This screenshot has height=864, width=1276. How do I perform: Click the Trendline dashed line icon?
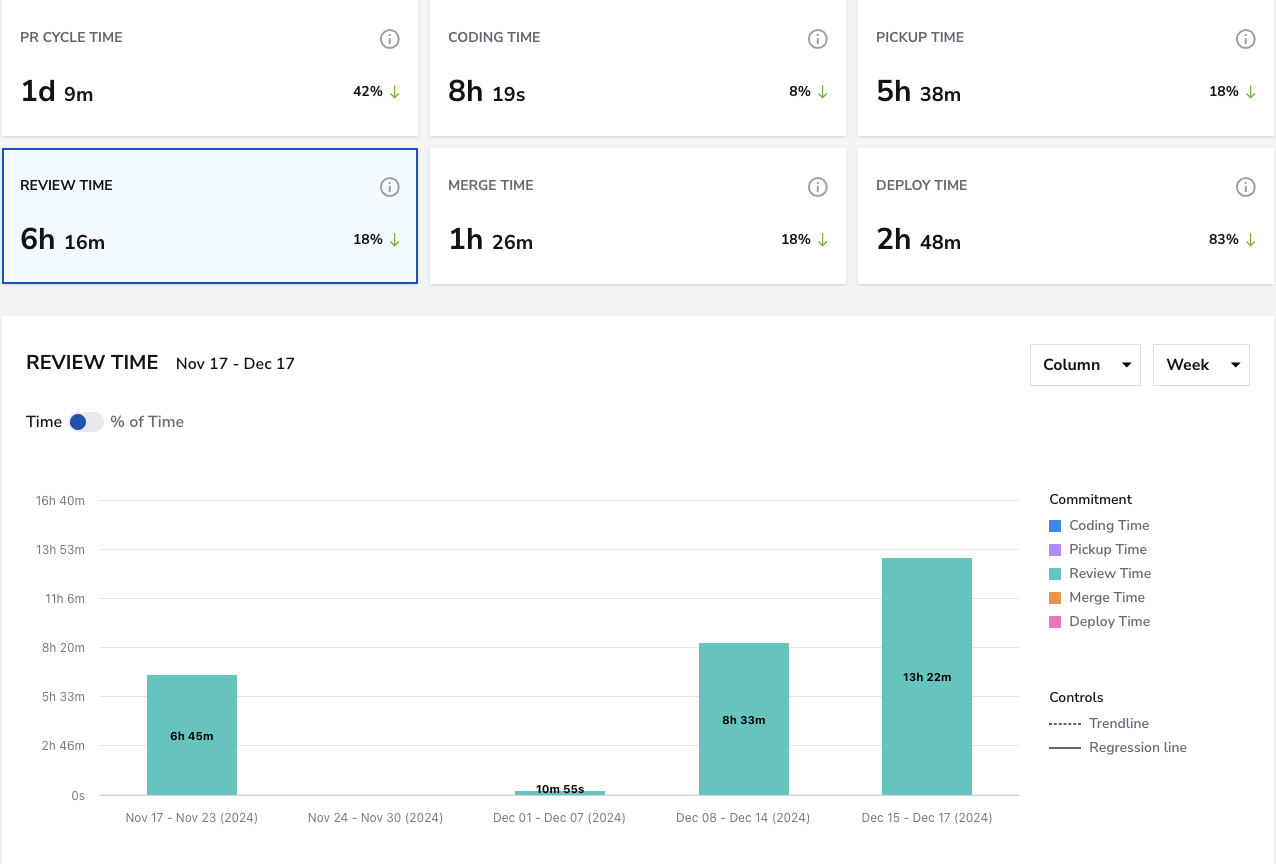pyautogui.click(x=1065, y=723)
